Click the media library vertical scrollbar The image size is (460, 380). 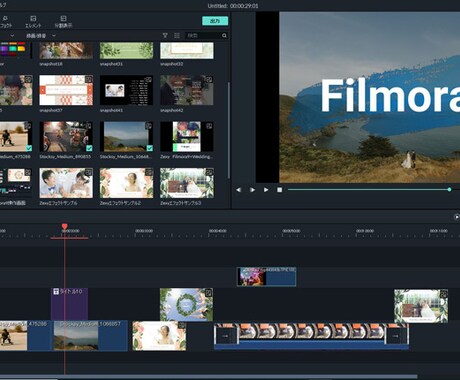point(229,130)
